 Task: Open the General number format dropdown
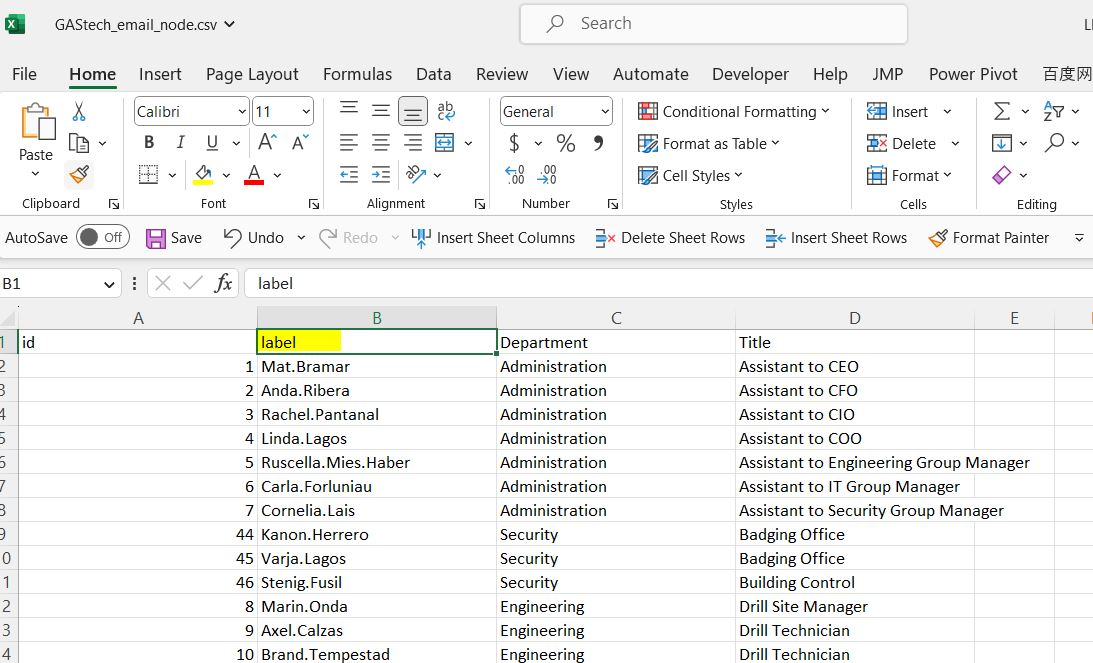coord(605,112)
